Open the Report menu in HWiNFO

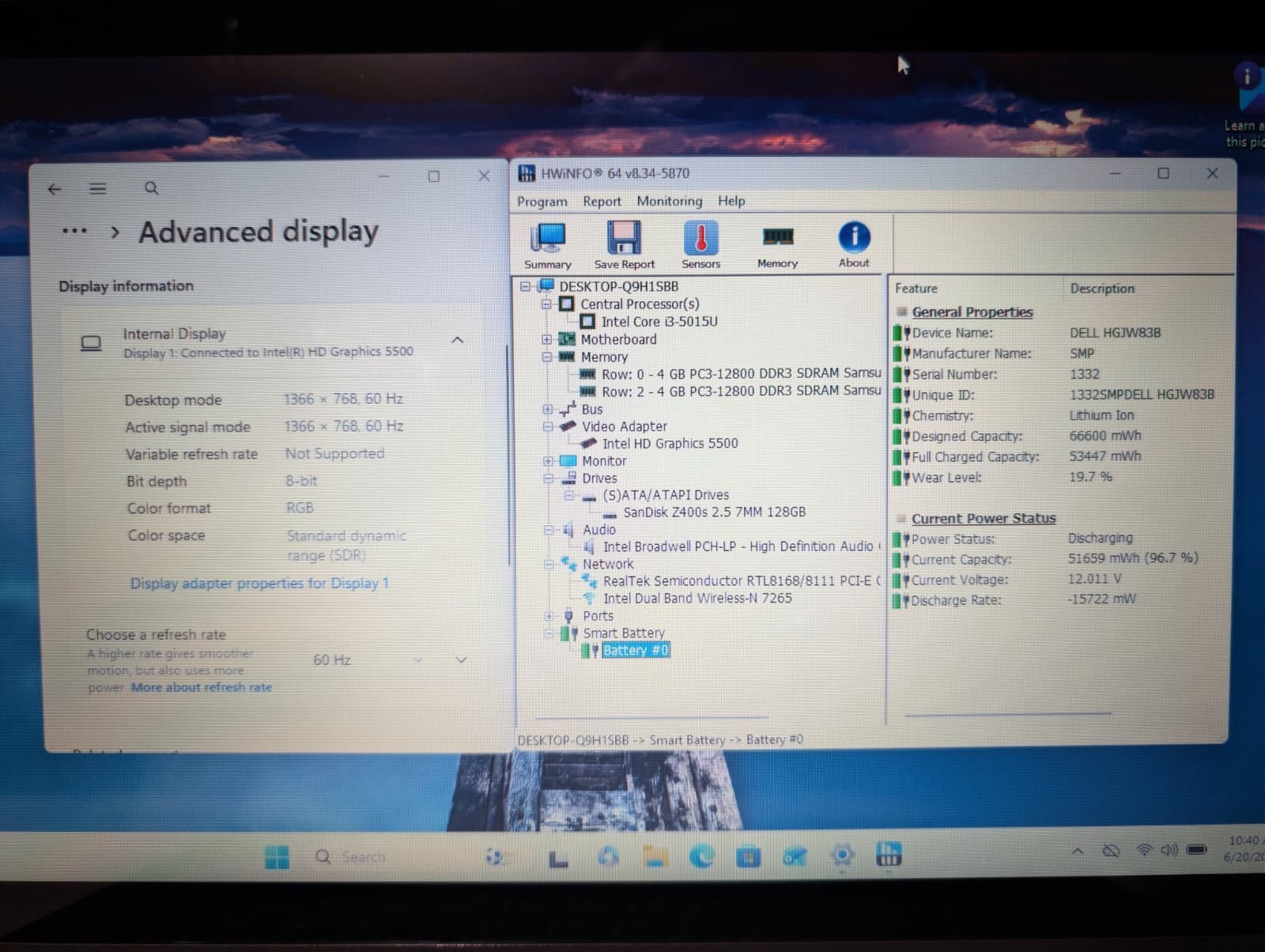(602, 202)
